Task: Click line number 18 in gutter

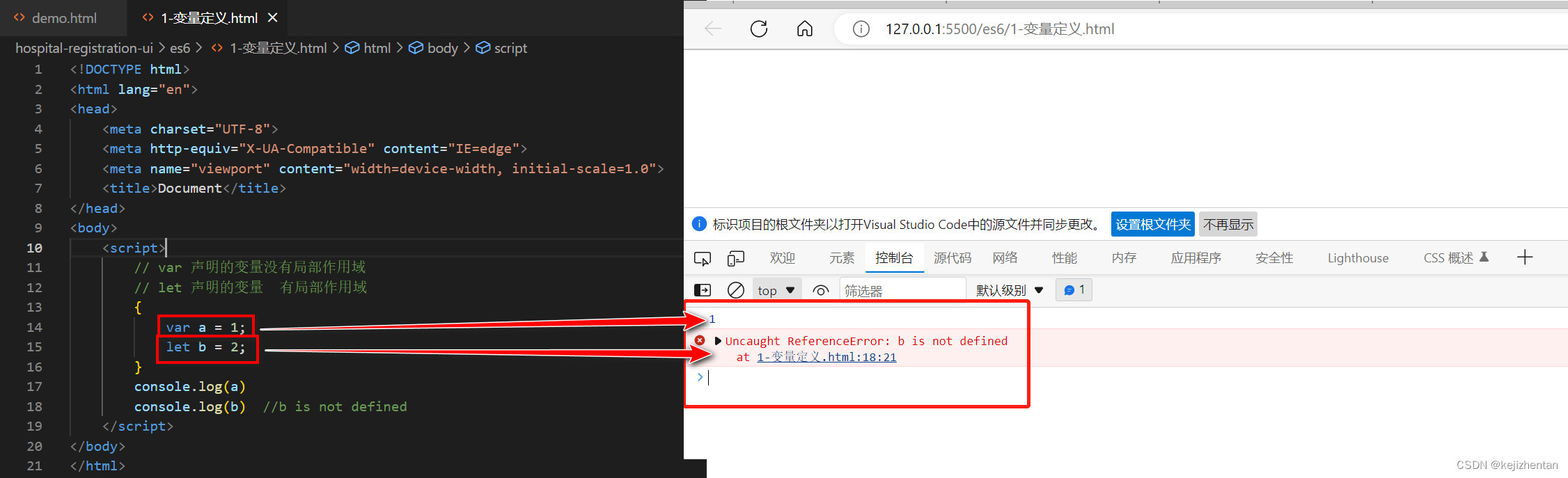Action: coord(34,406)
